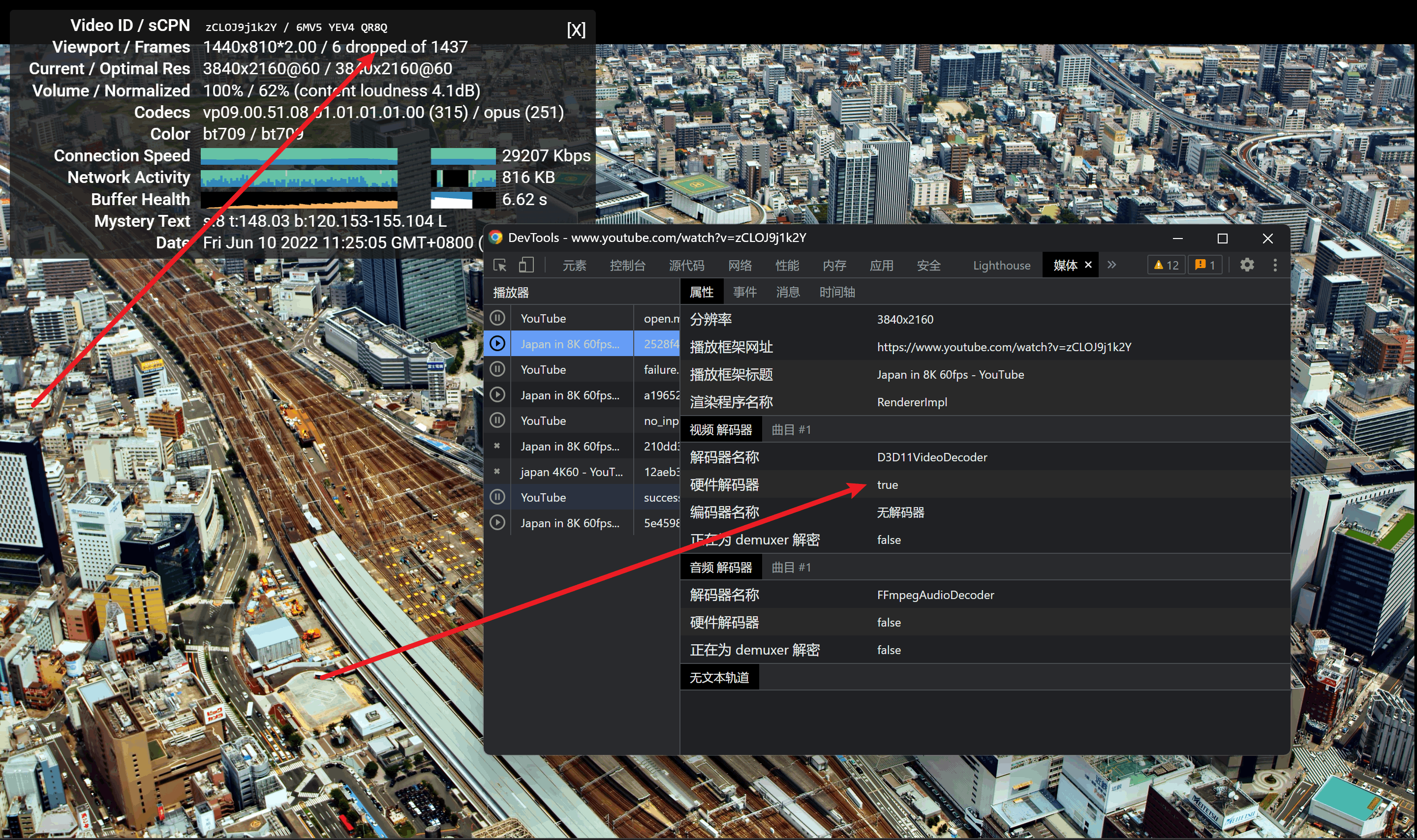Activate the inspect element picker icon
The height and width of the screenshot is (840, 1417).
click(x=500, y=265)
